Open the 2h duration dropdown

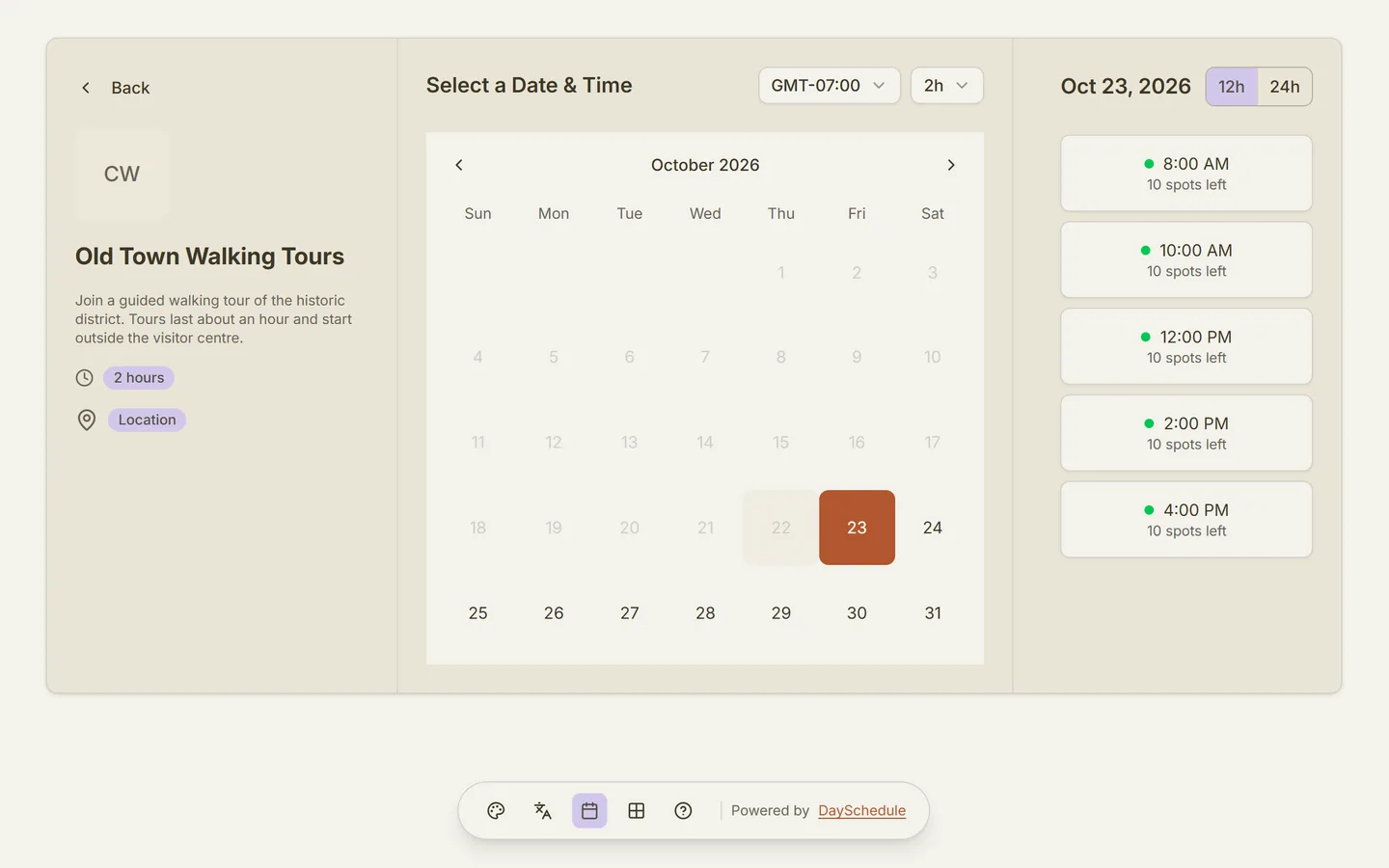pos(947,86)
